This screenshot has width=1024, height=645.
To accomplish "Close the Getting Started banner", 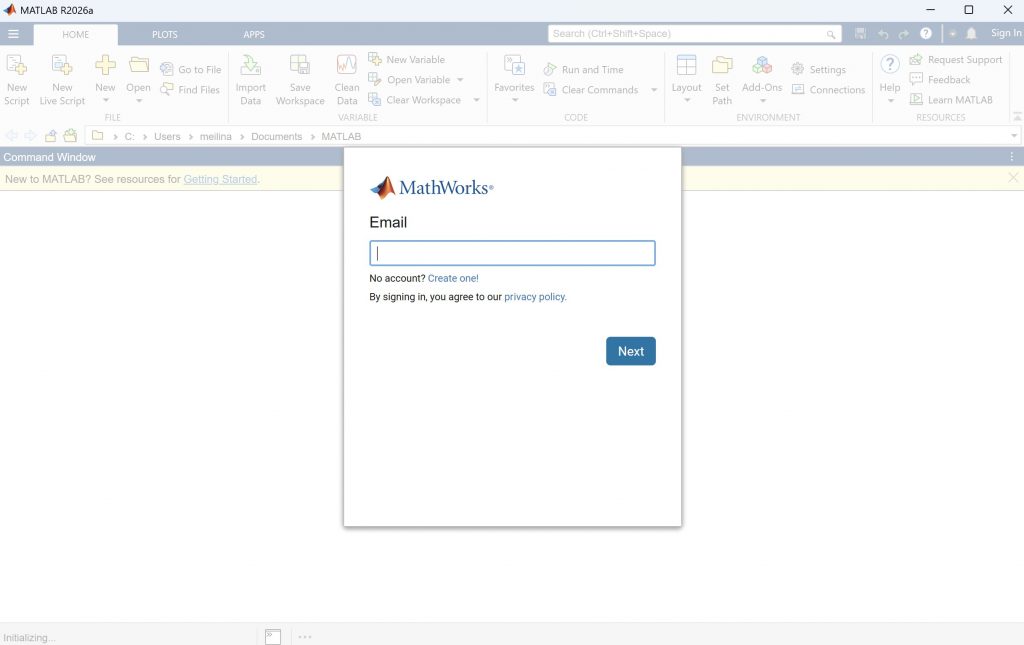I will point(1013,178).
